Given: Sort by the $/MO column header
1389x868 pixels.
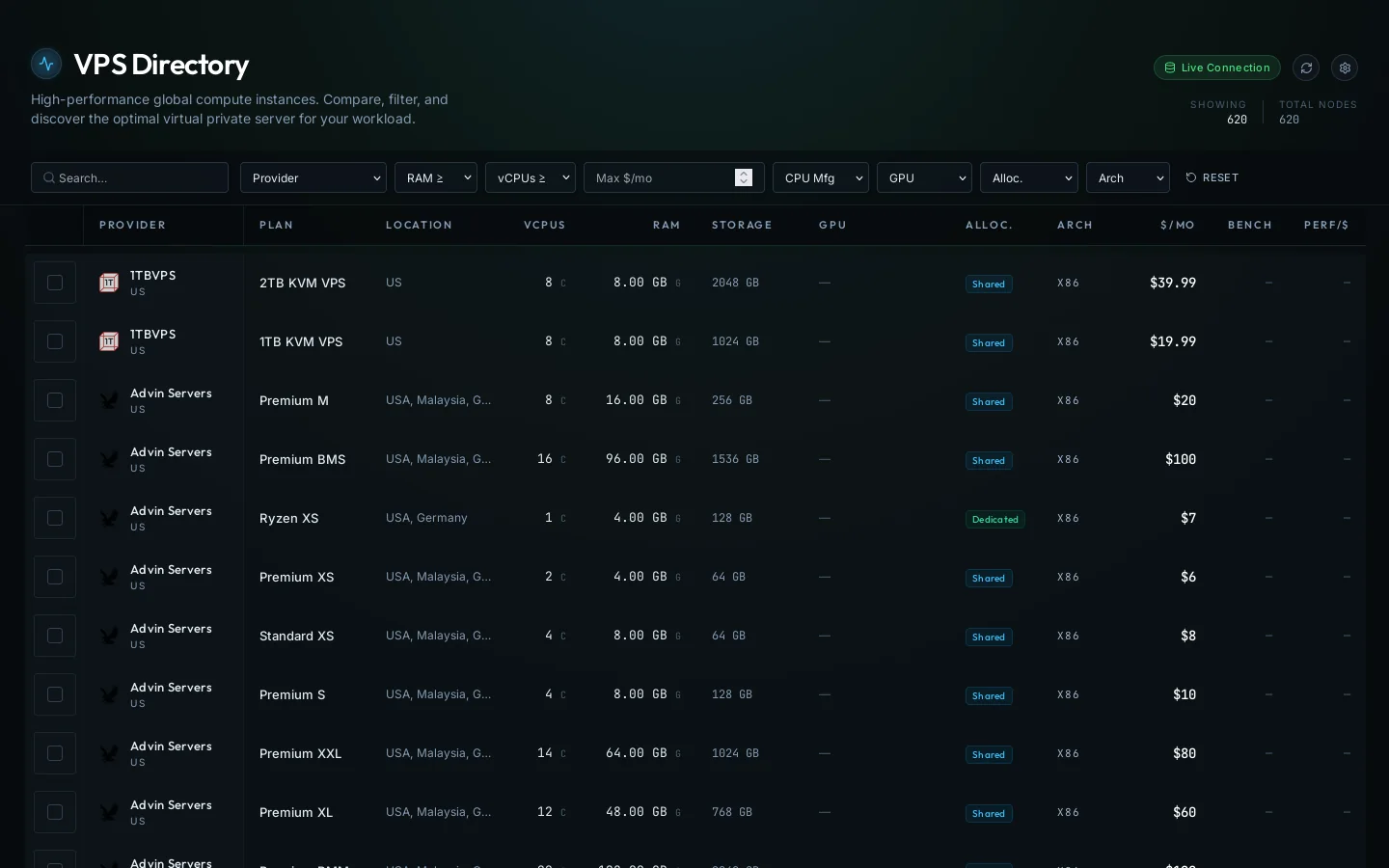Looking at the screenshot, I should [1178, 225].
